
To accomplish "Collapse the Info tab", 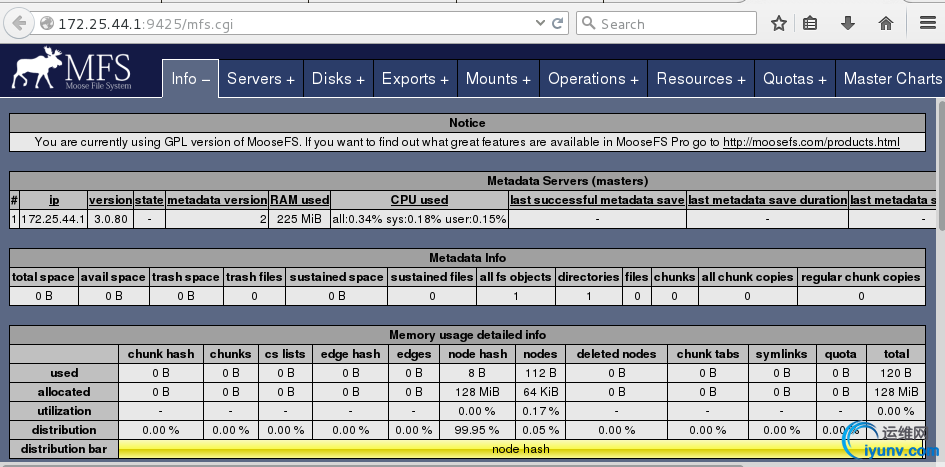I will pyautogui.click(x=190, y=78).
